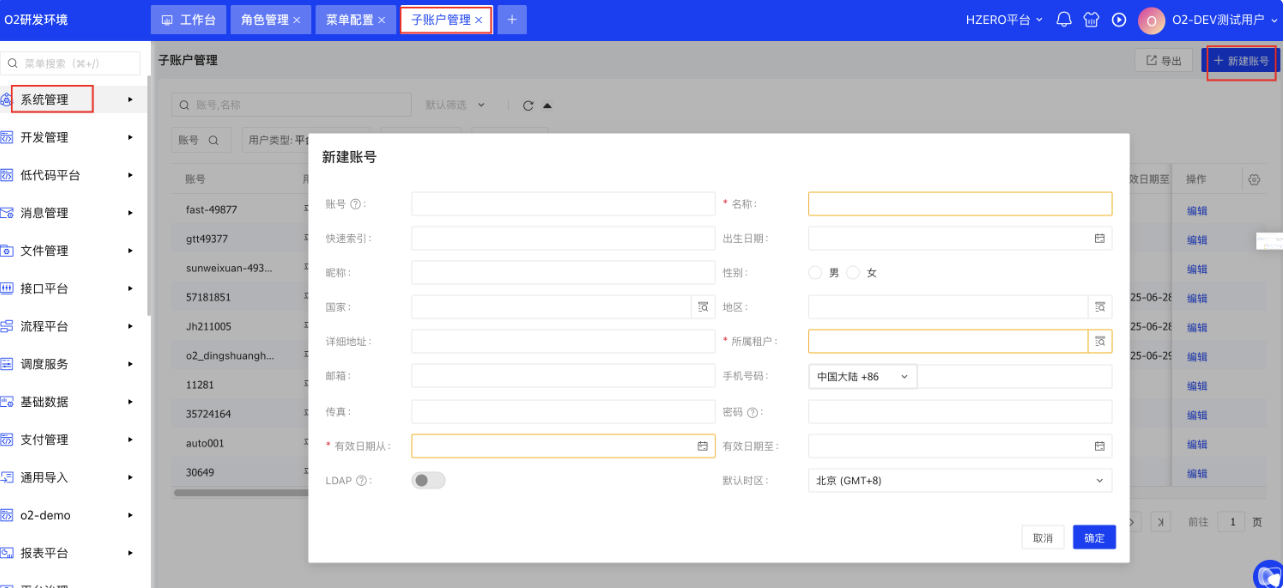Click help icon next to 密码 label
Screen dimensions: 1284x588
tap(752, 412)
